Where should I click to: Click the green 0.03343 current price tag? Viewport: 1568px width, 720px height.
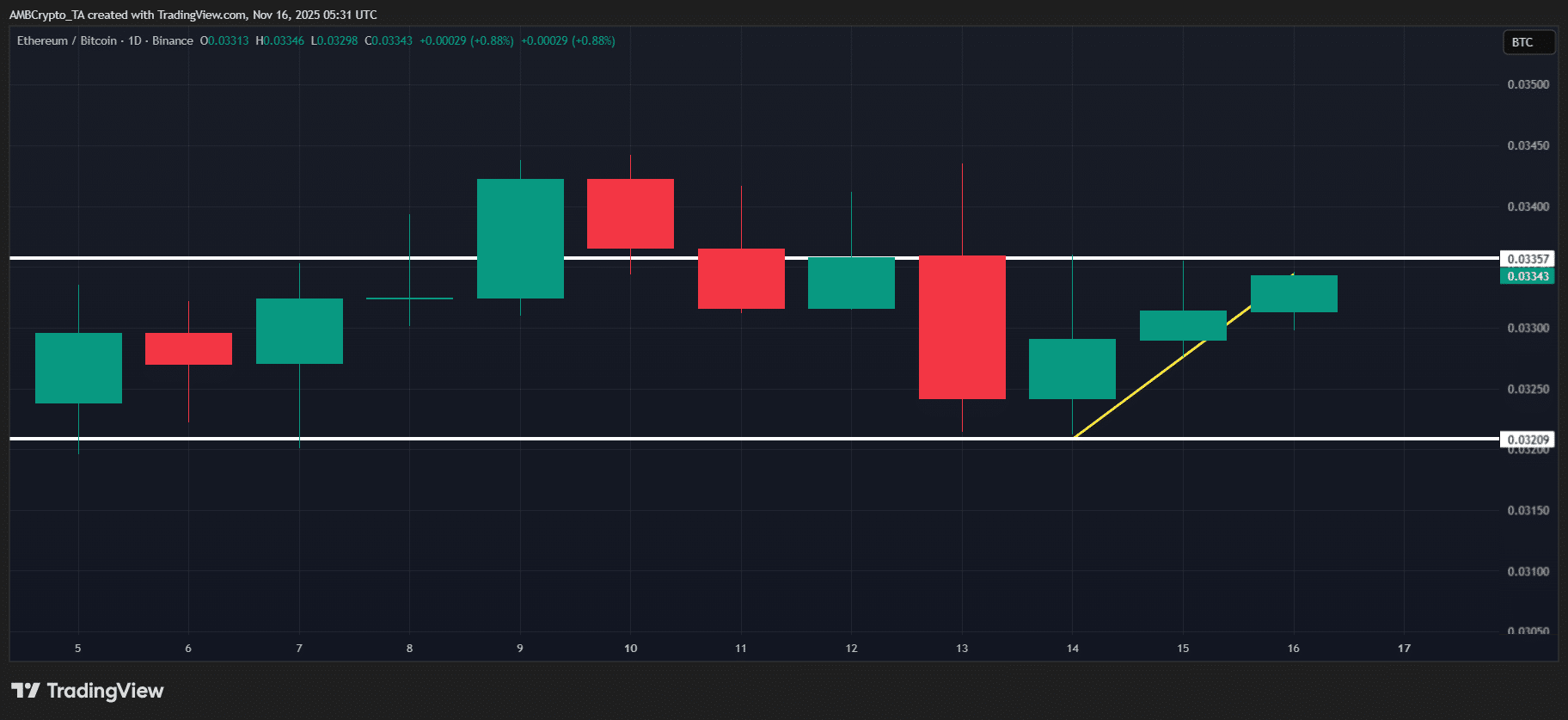tap(1527, 276)
